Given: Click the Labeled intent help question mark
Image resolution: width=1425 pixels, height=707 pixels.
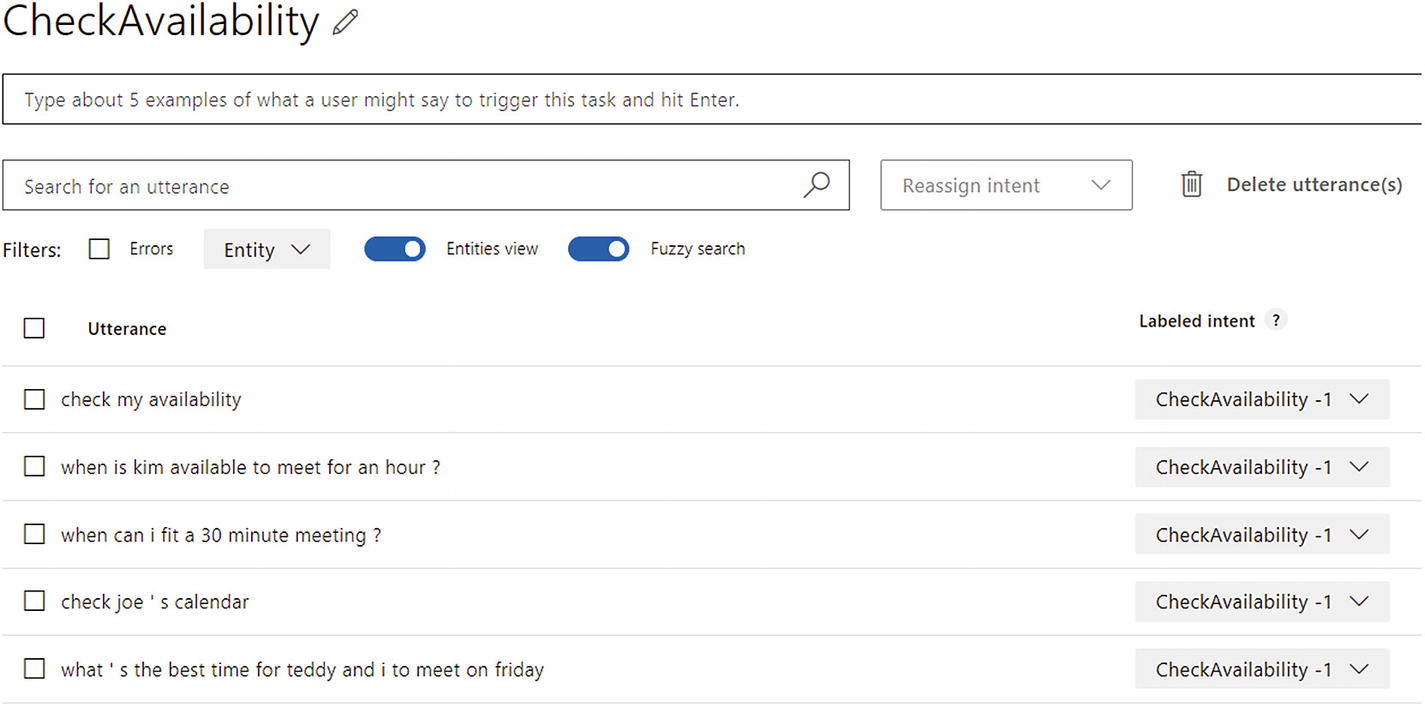Looking at the screenshot, I should (1275, 321).
